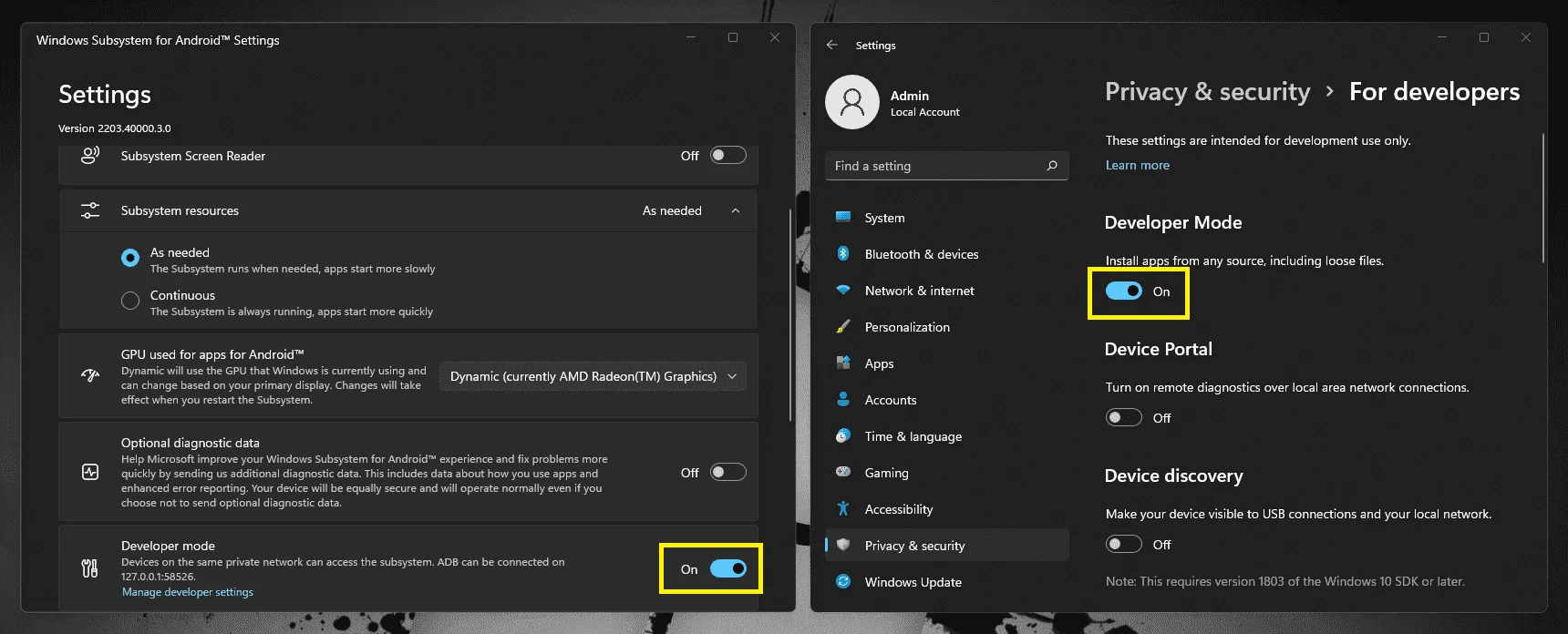Maximize the WSA Settings window
Image resolution: width=1568 pixels, height=634 pixels.
click(733, 37)
